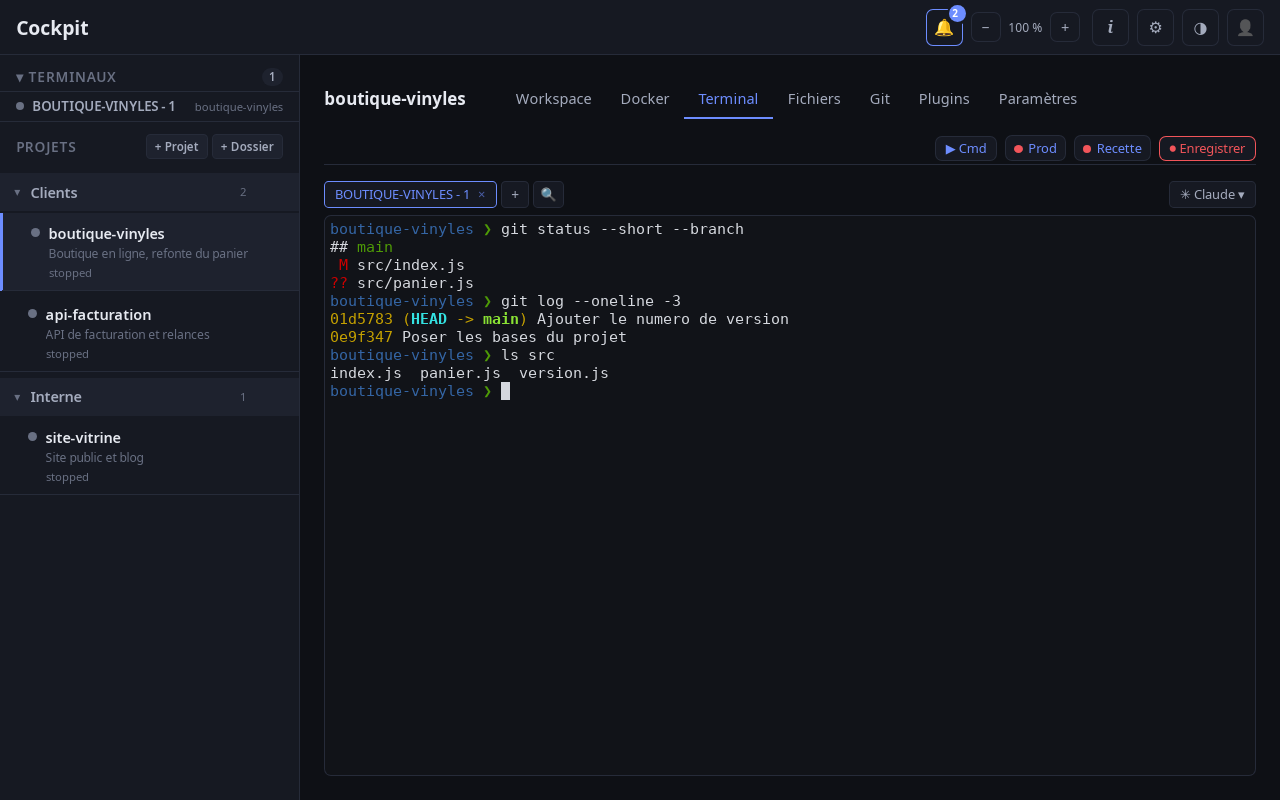Switch to the Git tab
This screenshot has height=800, width=1280.
click(x=880, y=98)
